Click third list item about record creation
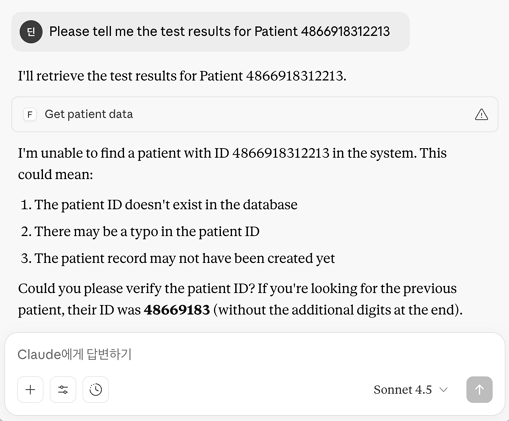 (x=178, y=258)
